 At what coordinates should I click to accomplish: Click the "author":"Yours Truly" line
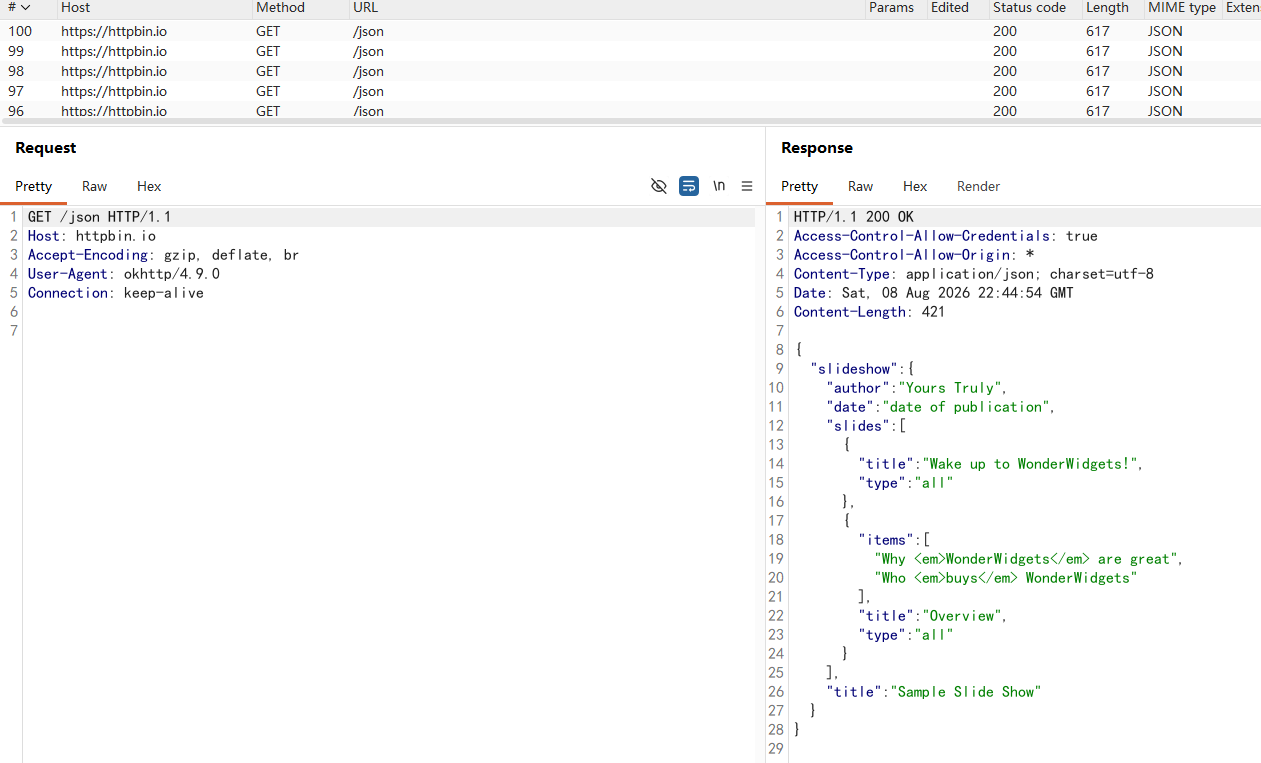pyautogui.click(x=917, y=388)
